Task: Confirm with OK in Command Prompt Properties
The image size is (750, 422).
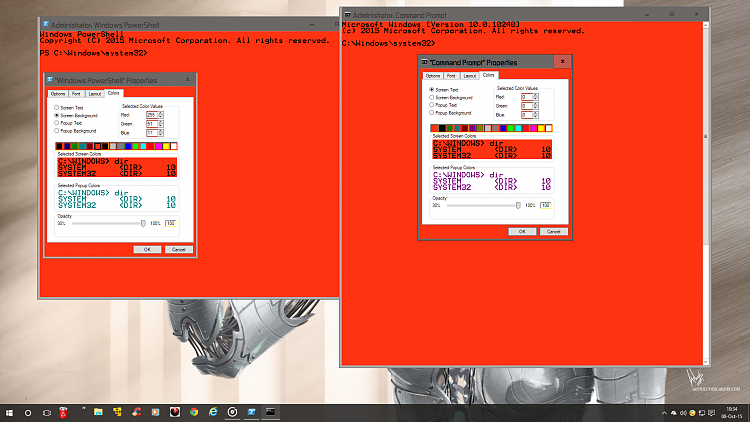Action: (x=522, y=231)
